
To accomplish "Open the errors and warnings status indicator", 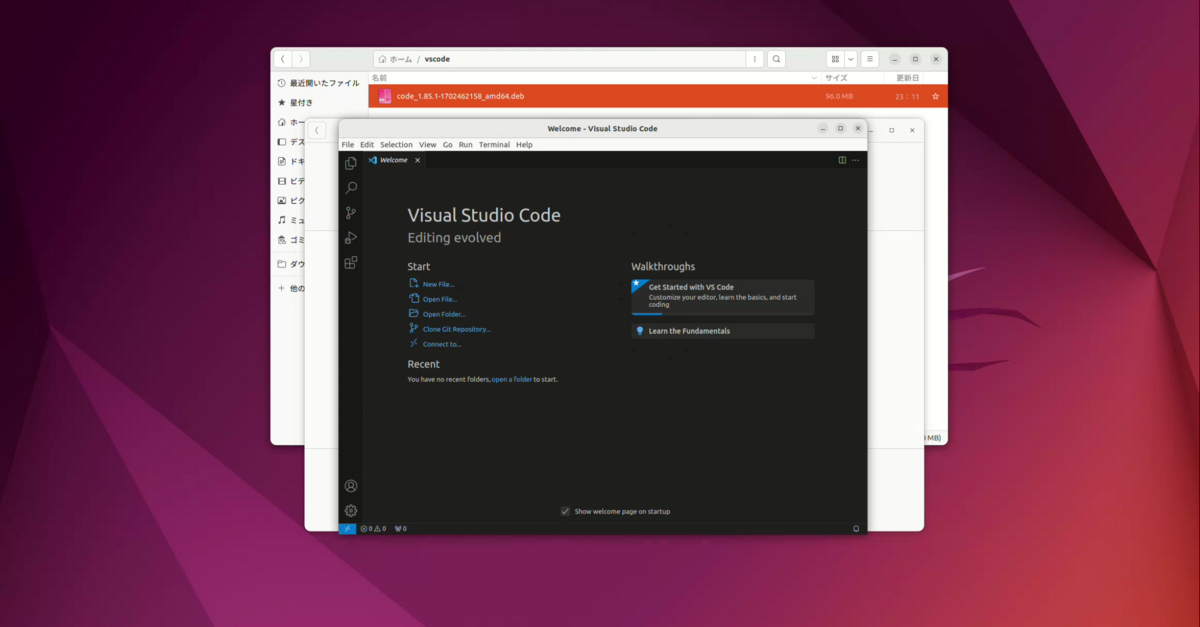I will click(373, 528).
